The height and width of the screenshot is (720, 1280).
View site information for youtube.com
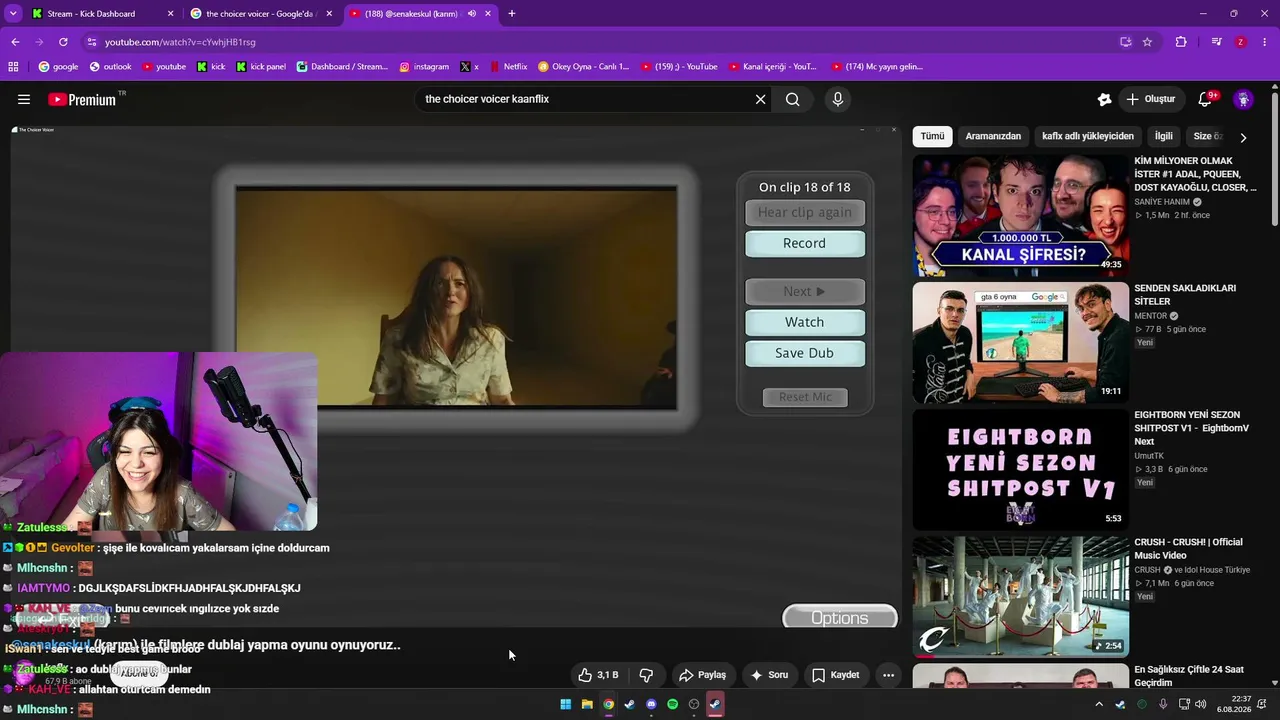coord(92,42)
